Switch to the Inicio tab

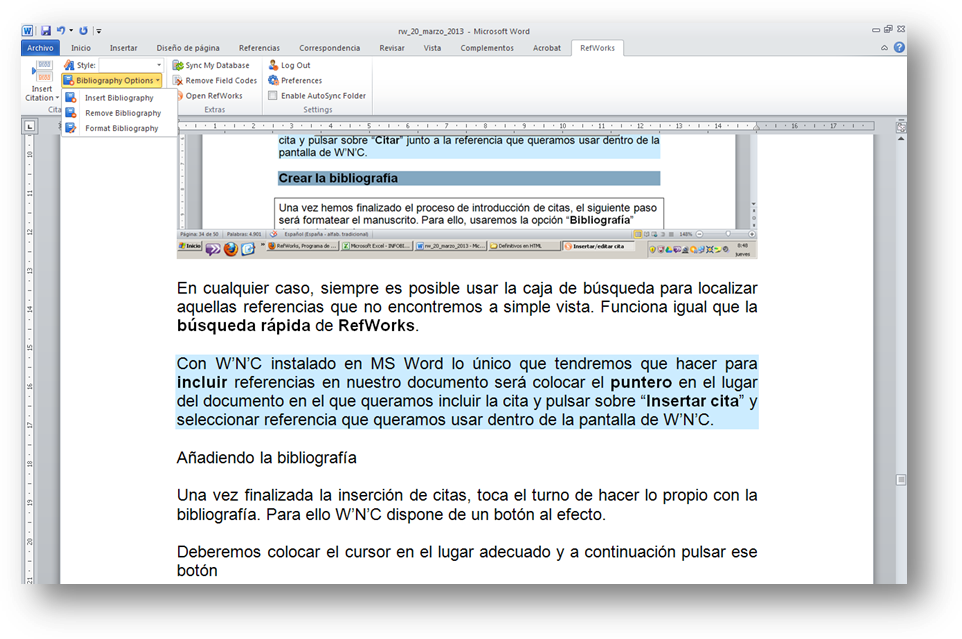[80, 48]
